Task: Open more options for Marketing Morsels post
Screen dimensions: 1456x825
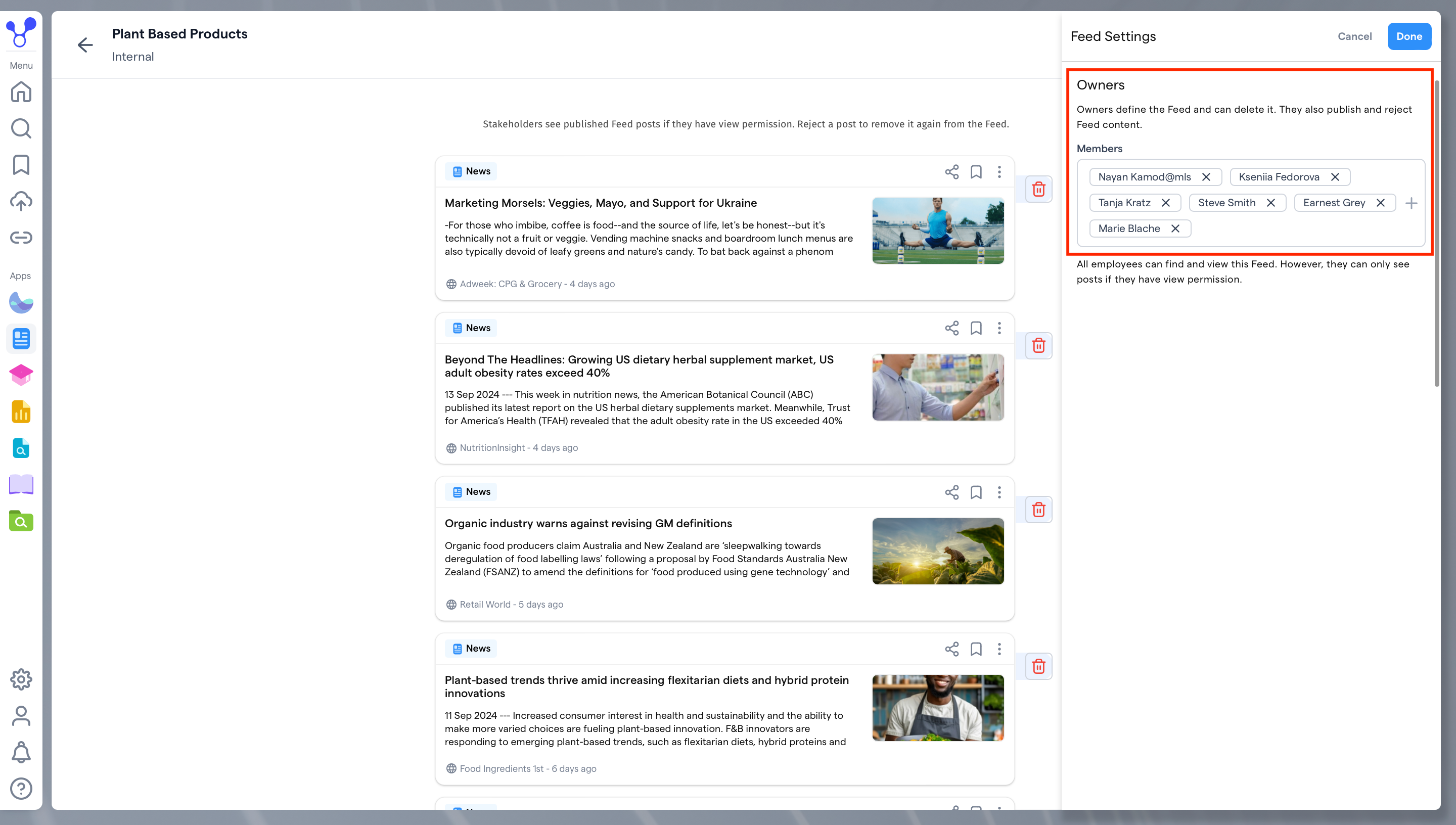Action: (x=999, y=172)
